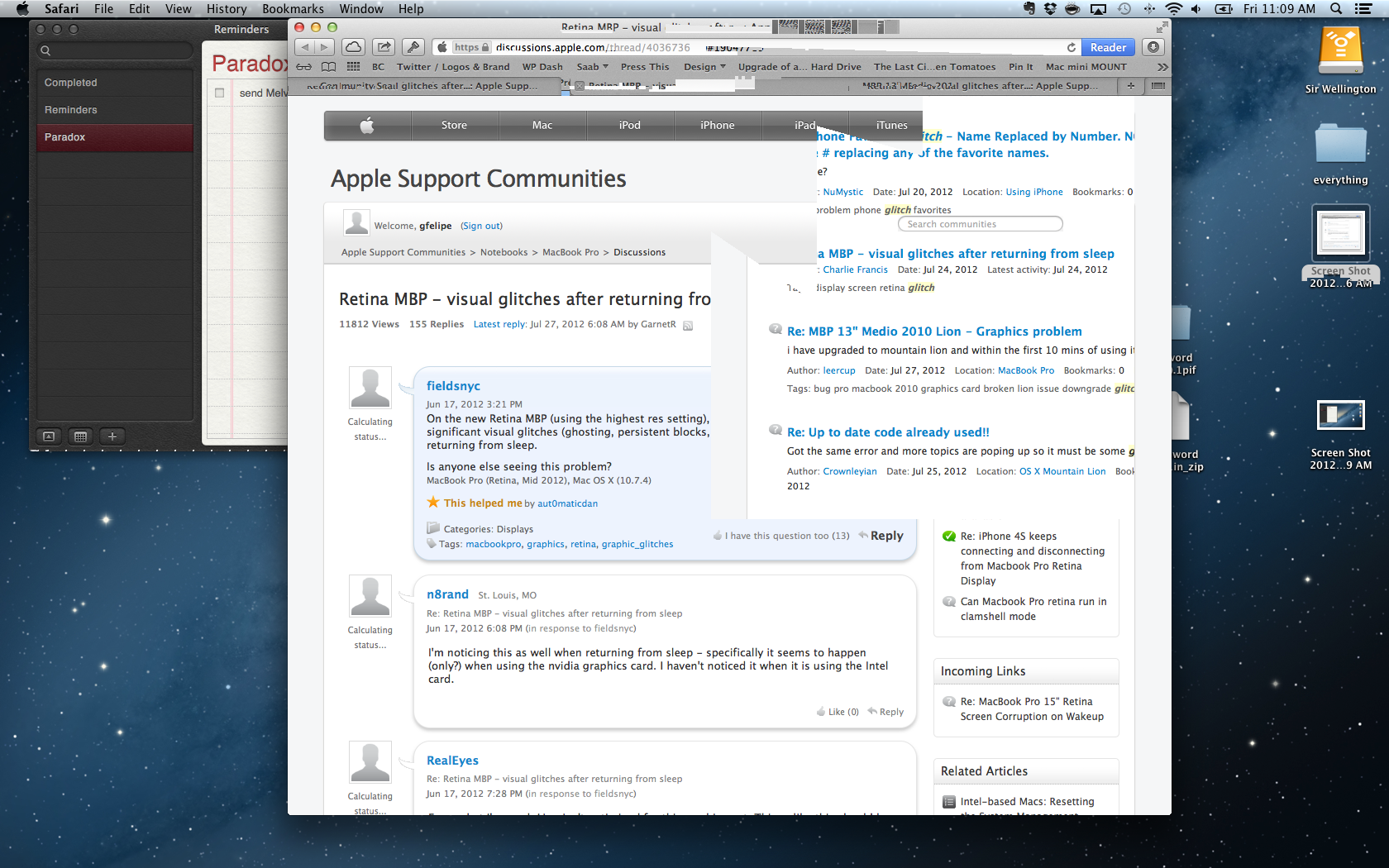Reload the page with the refresh icon
This screenshot has height=868, width=1389.
[x=1072, y=47]
